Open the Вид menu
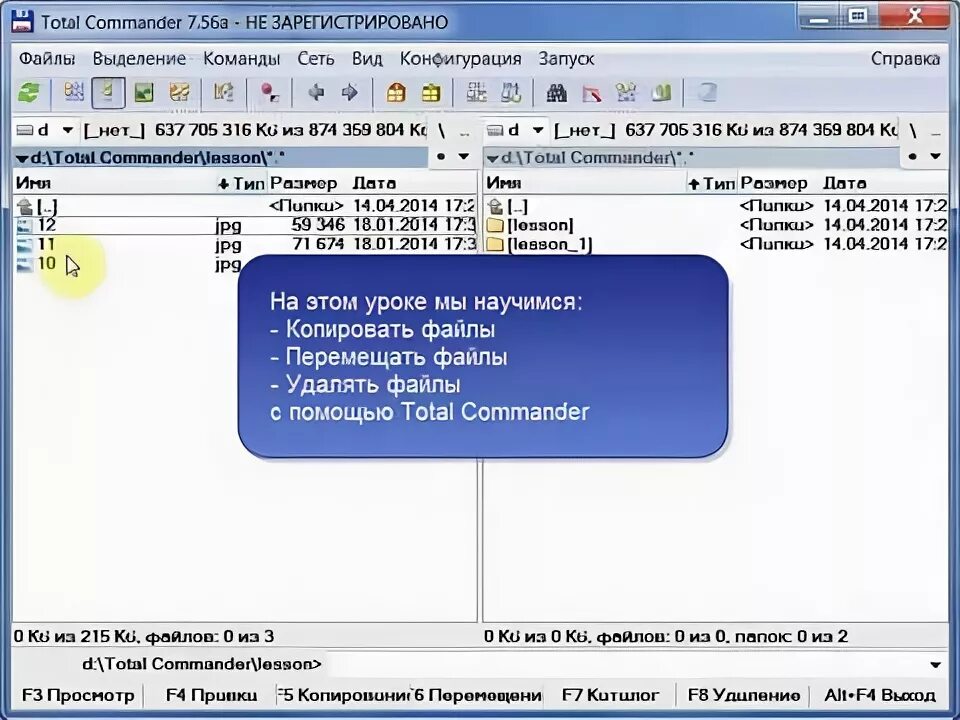 coord(367,59)
